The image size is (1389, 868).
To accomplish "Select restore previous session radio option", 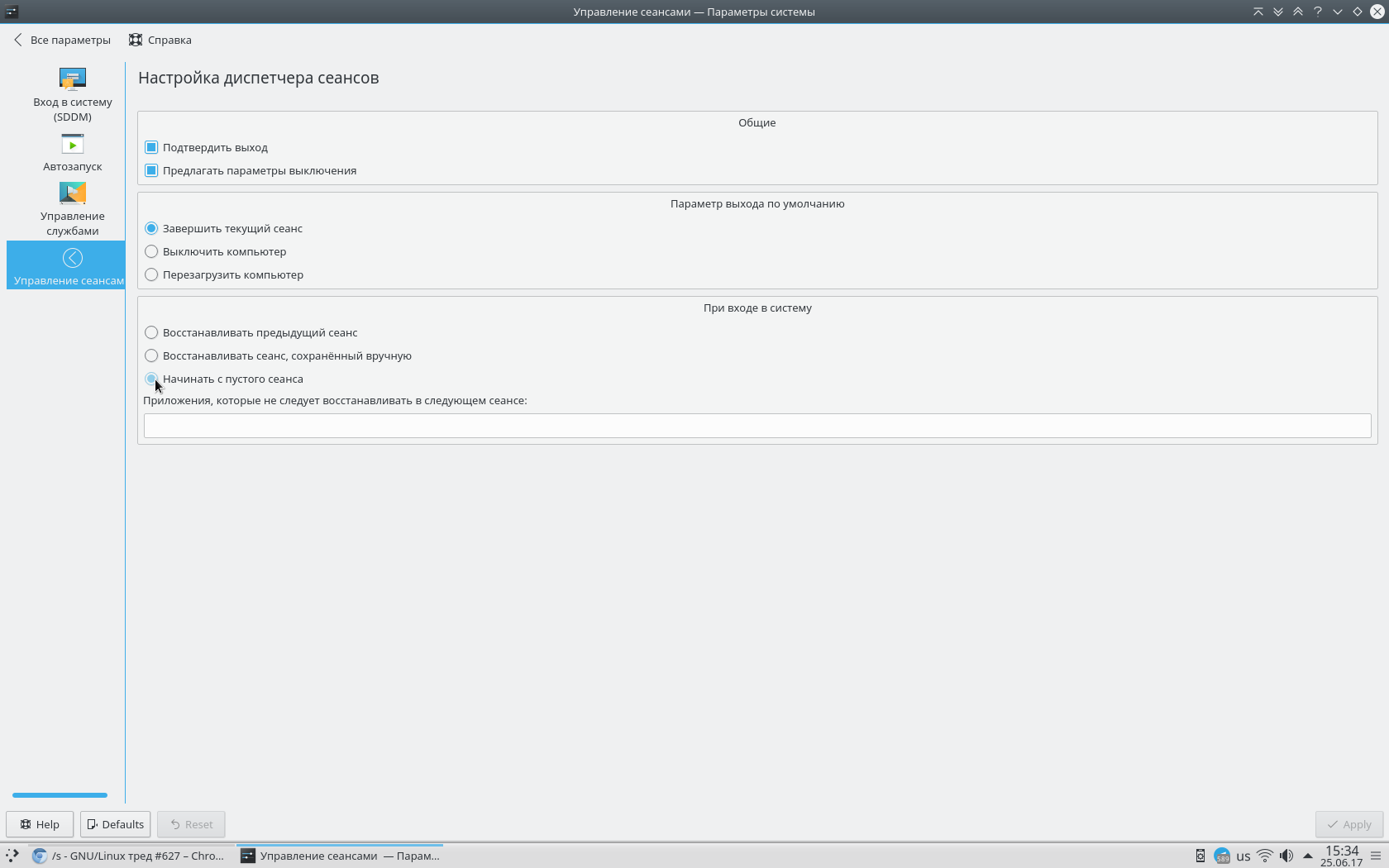I will tap(151, 332).
